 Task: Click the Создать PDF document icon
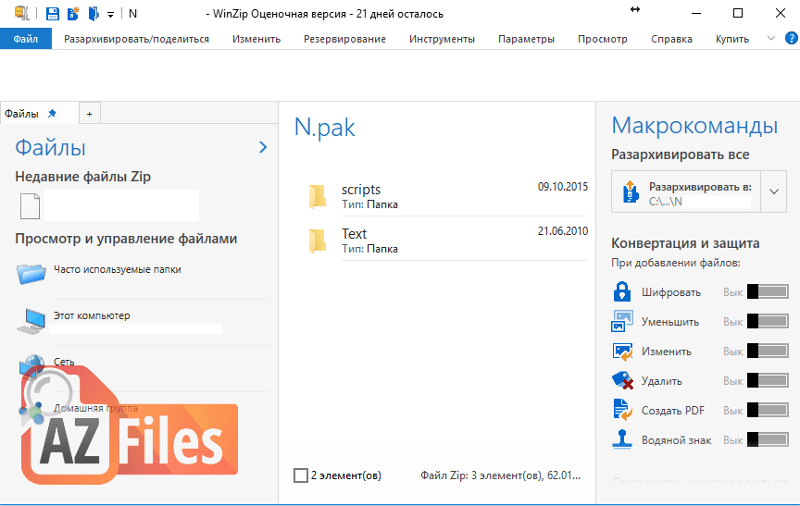(x=622, y=410)
